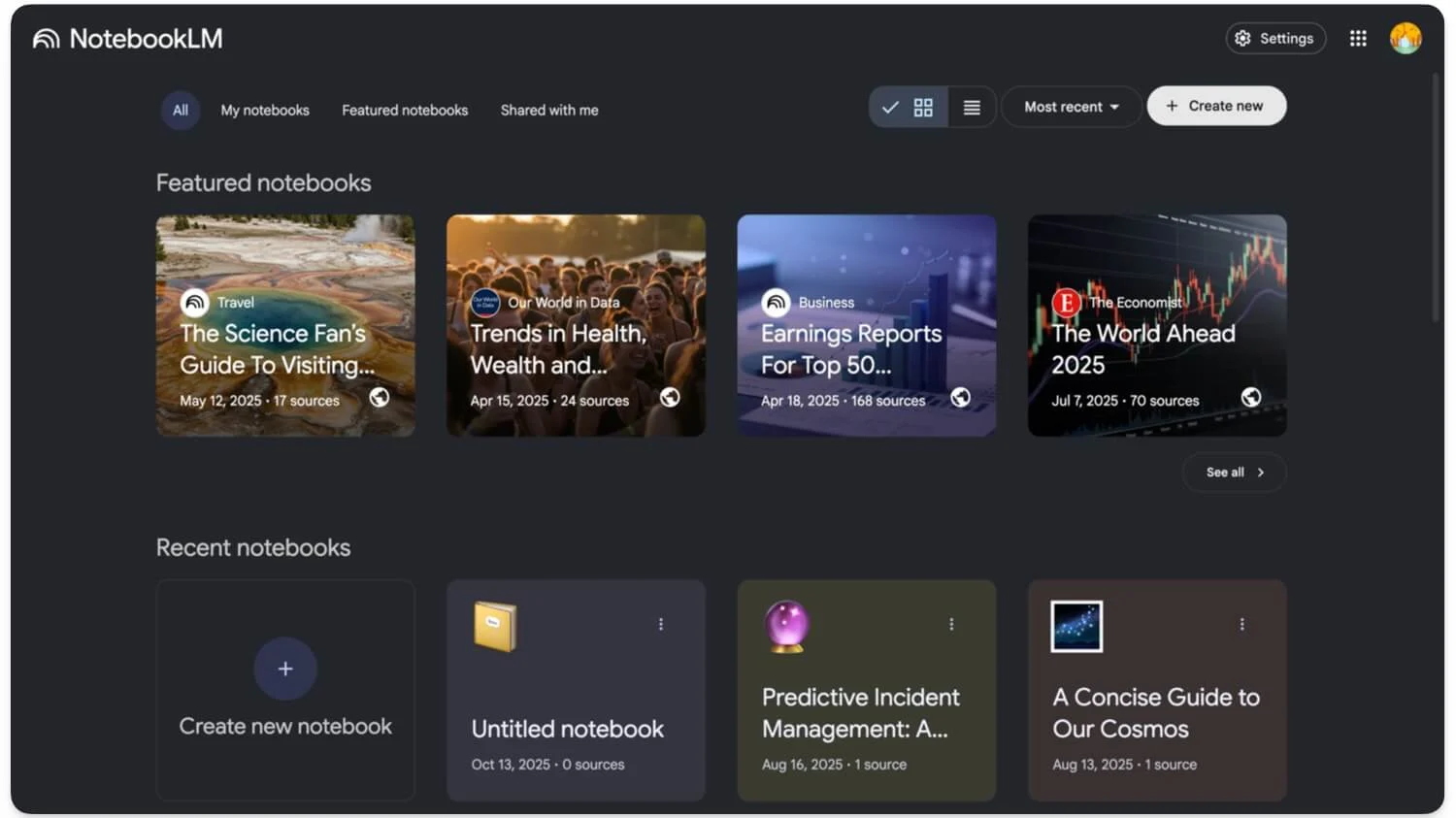Switch to grid view layout
1456x818 pixels.
tap(922, 108)
